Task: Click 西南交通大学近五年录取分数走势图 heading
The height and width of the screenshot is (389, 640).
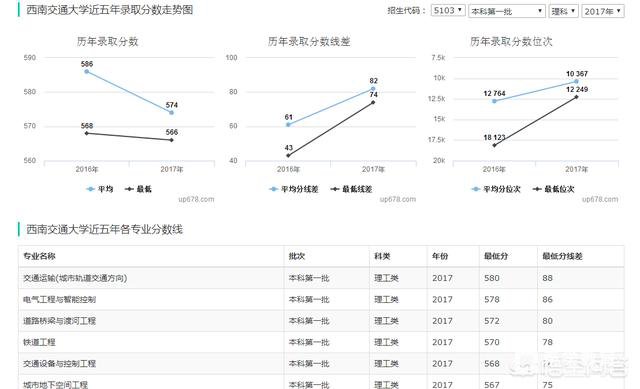Action: (109, 10)
